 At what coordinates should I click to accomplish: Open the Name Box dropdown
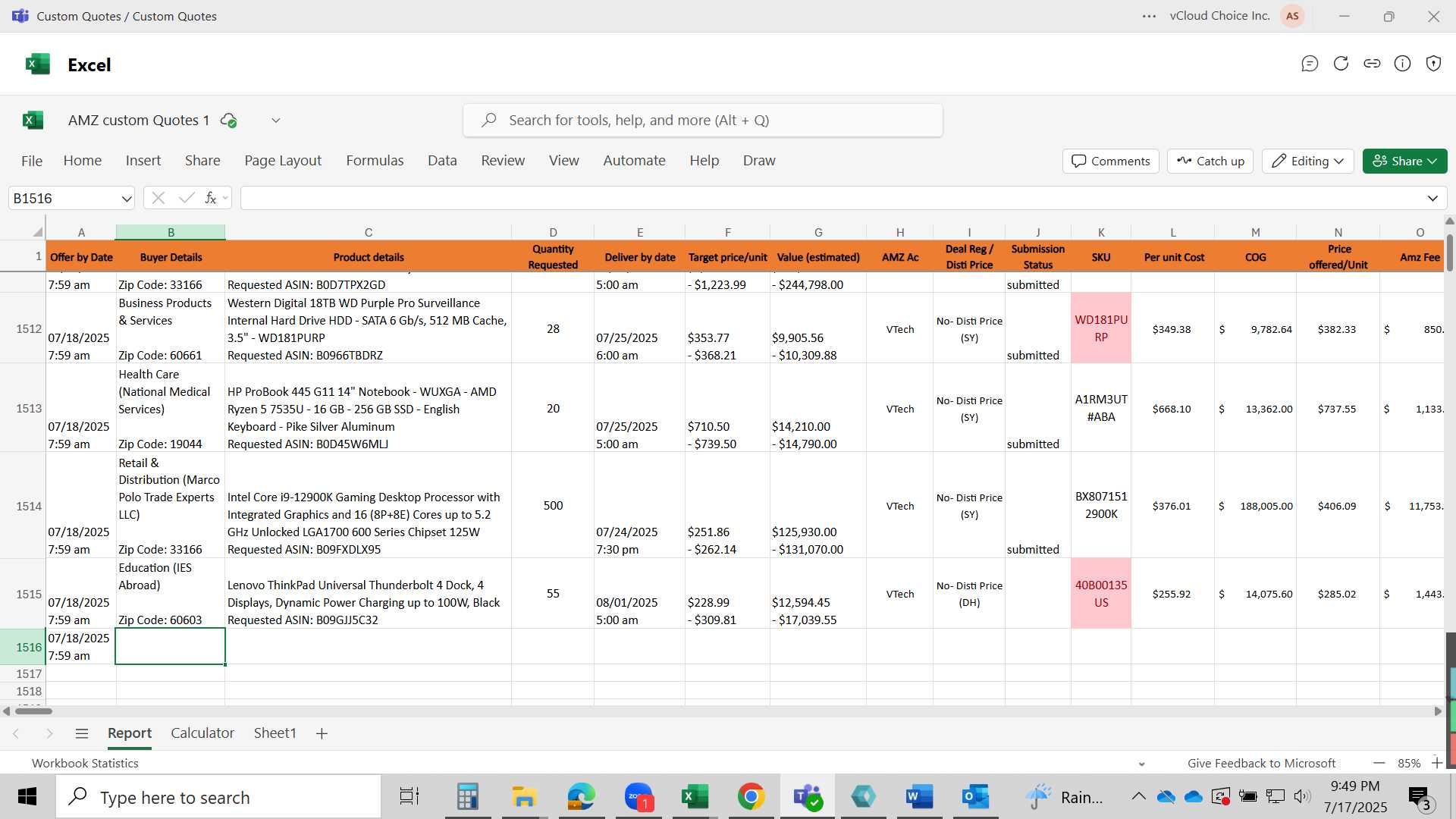pos(126,199)
